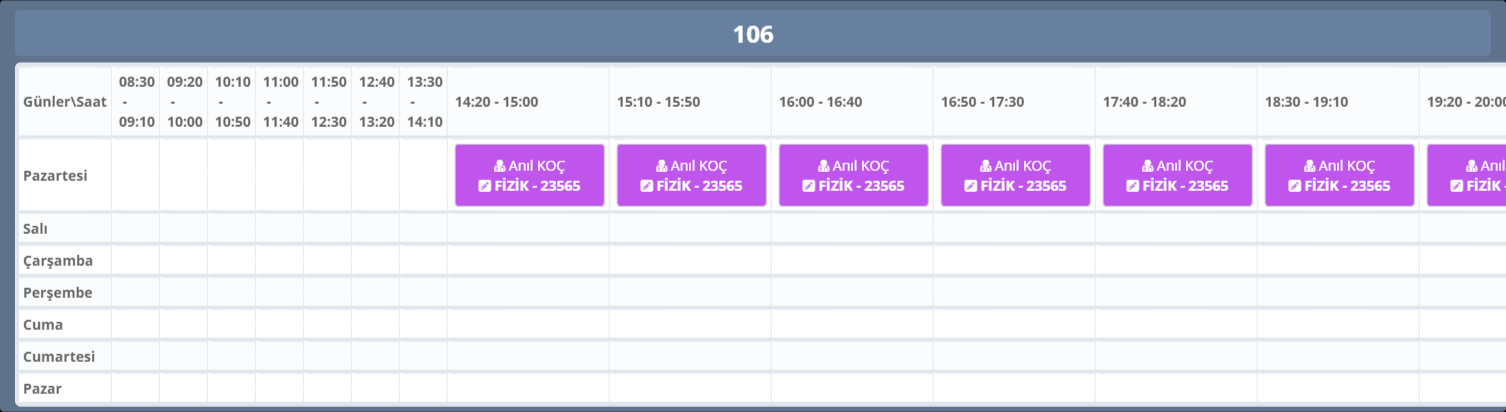Viewport: 1506px width, 412px height.
Task: Click teacher icon in Monday 15:10 lesson block
Action: 662,166
